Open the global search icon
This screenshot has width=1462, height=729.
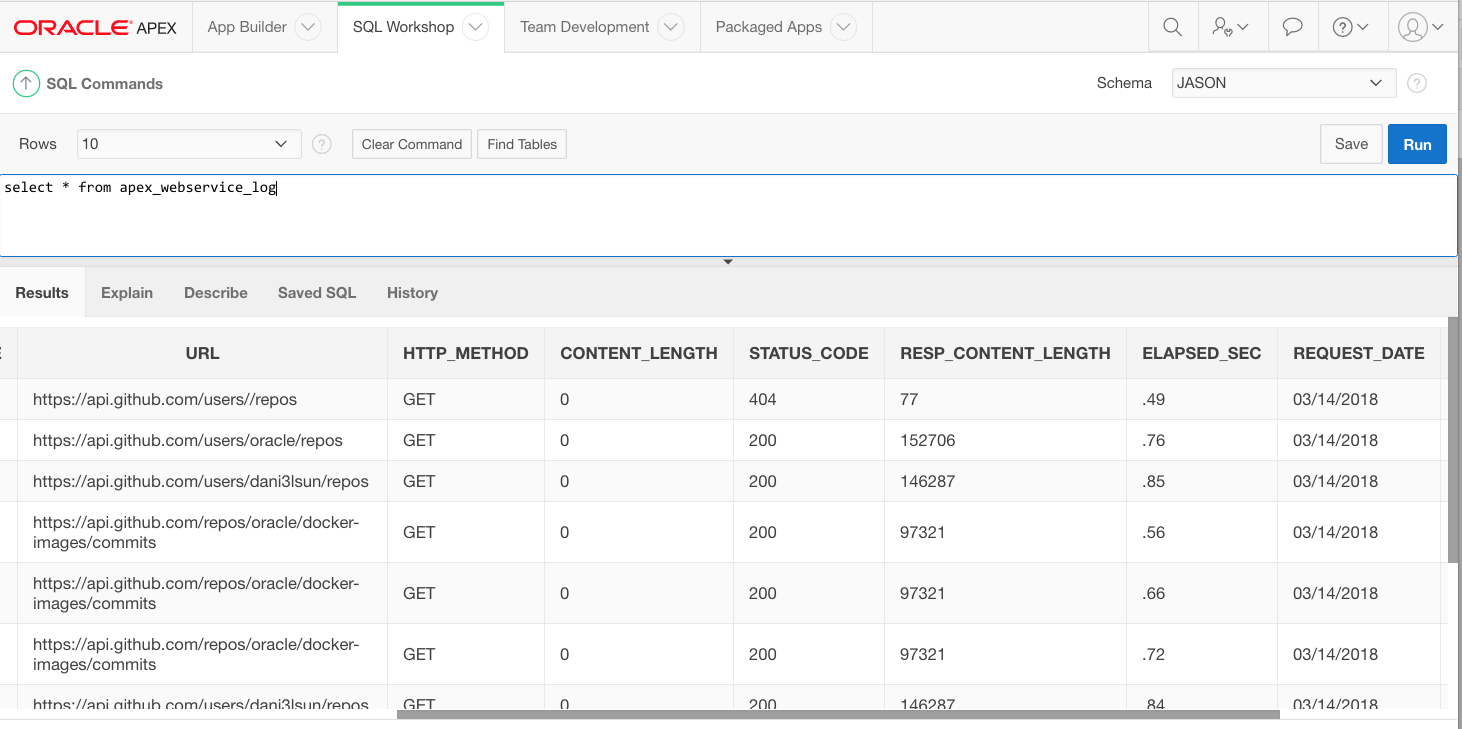coord(1172,27)
